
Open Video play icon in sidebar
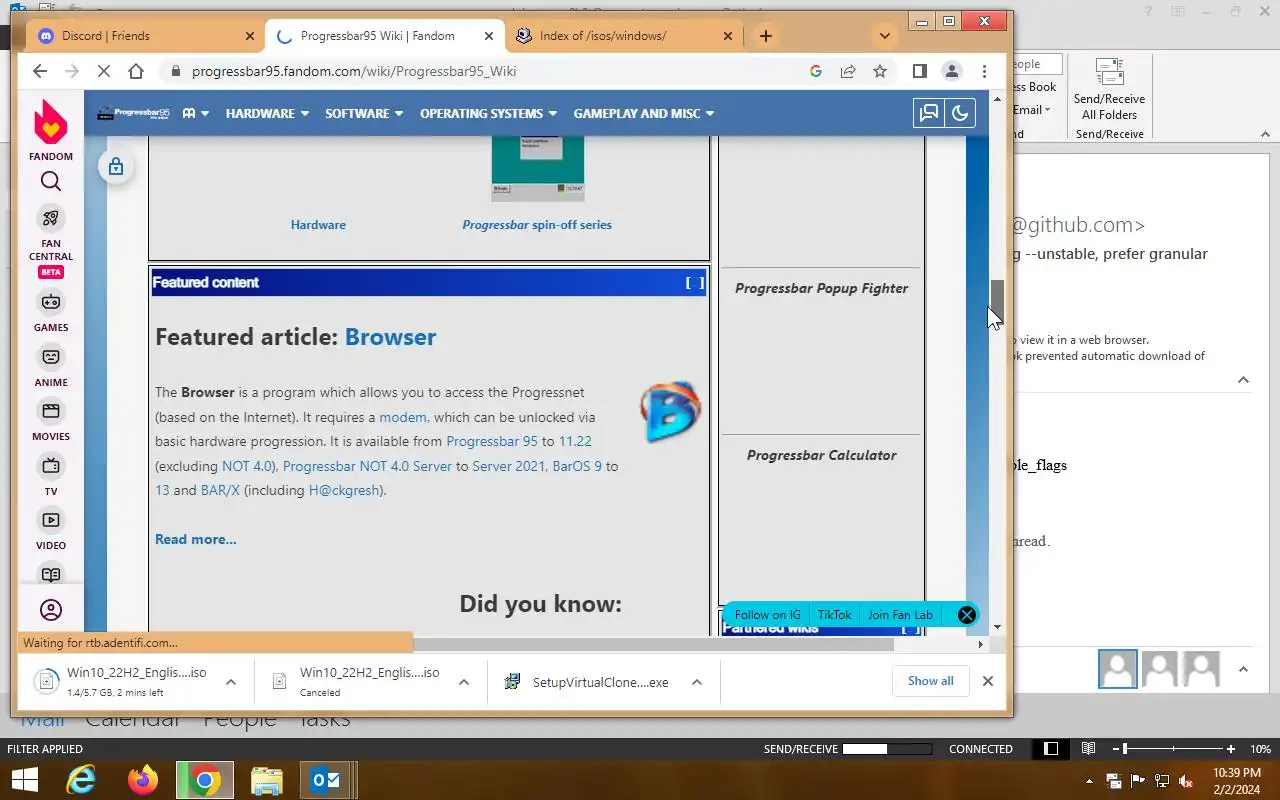point(51,519)
